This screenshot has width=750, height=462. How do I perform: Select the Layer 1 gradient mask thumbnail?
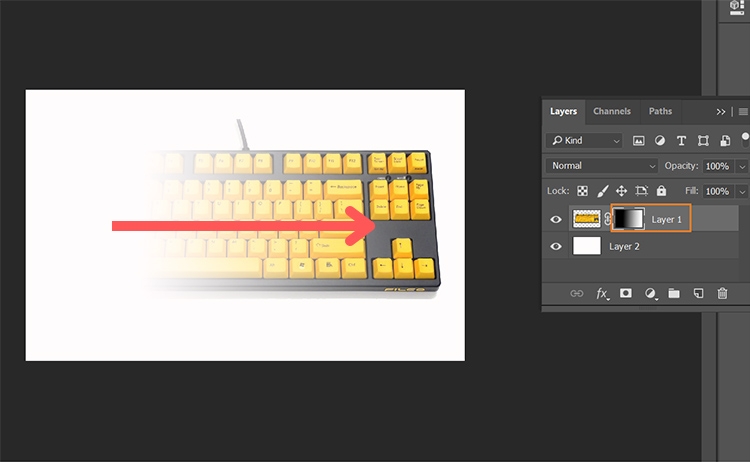pos(629,218)
